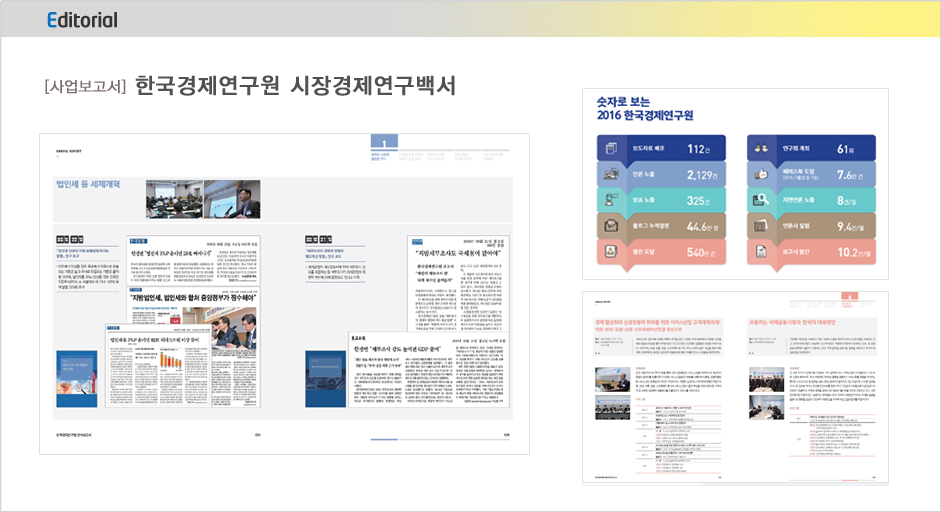Click the stacked documents icon beside 112건

click(611, 148)
